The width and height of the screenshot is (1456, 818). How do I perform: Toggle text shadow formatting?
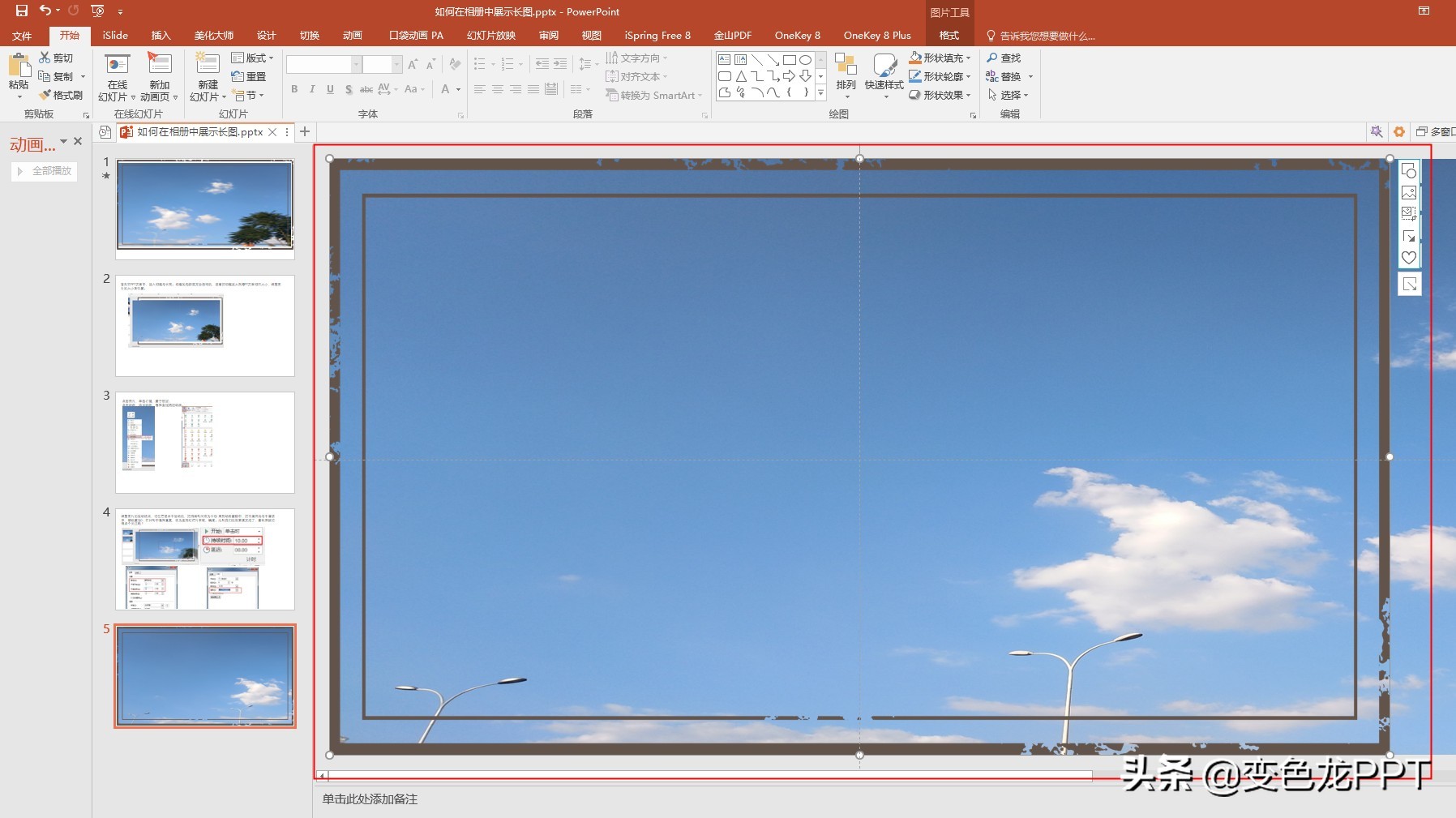(x=349, y=89)
